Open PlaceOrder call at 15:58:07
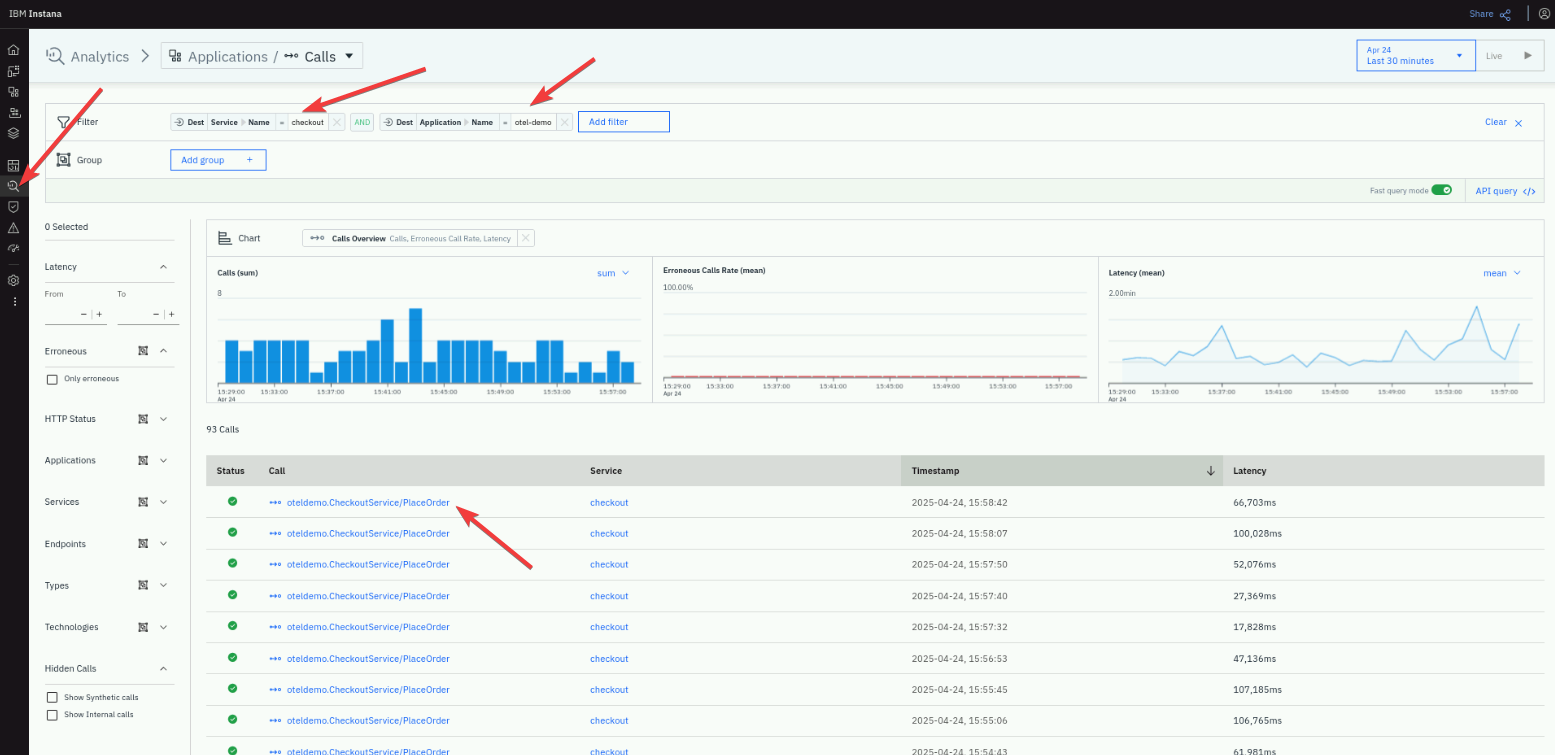The width and height of the screenshot is (1555, 755). (x=368, y=534)
